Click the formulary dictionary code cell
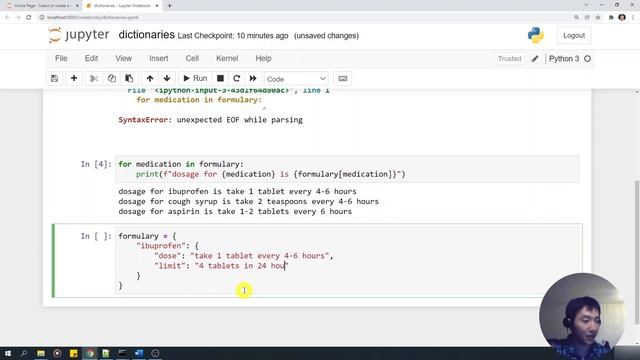This screenshot has height=360, width=640. click(x=347, y=260)
